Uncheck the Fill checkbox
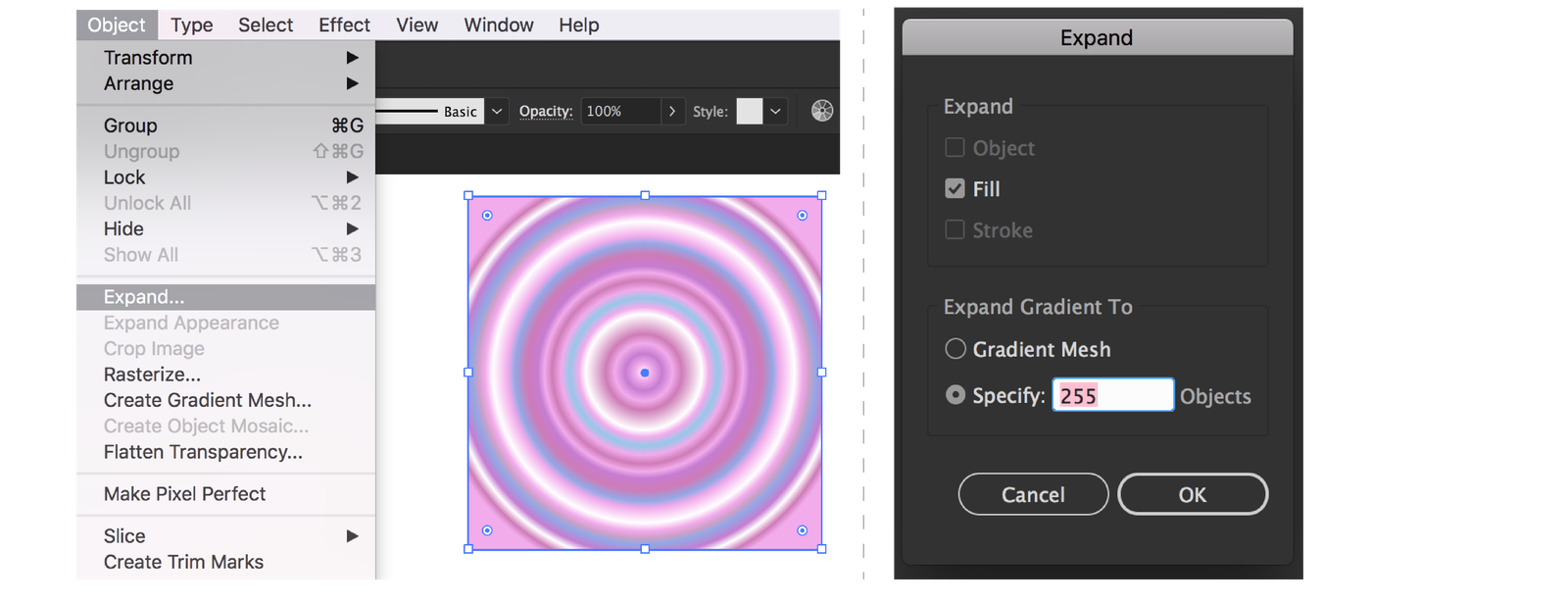This screenshot has width=1568, height=602. coord(955,188)
